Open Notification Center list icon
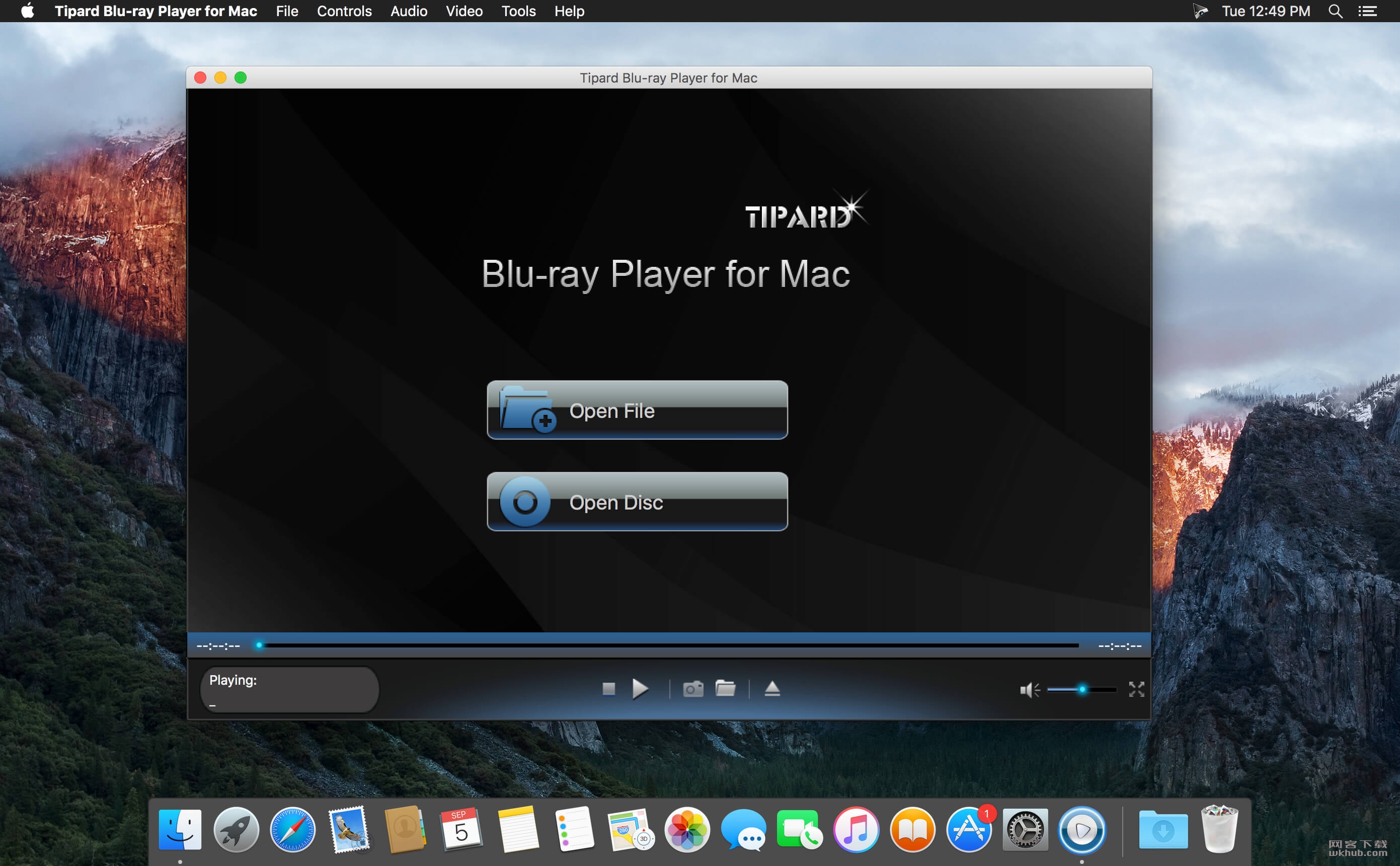1400x866 pixels. click(1367, 11)
